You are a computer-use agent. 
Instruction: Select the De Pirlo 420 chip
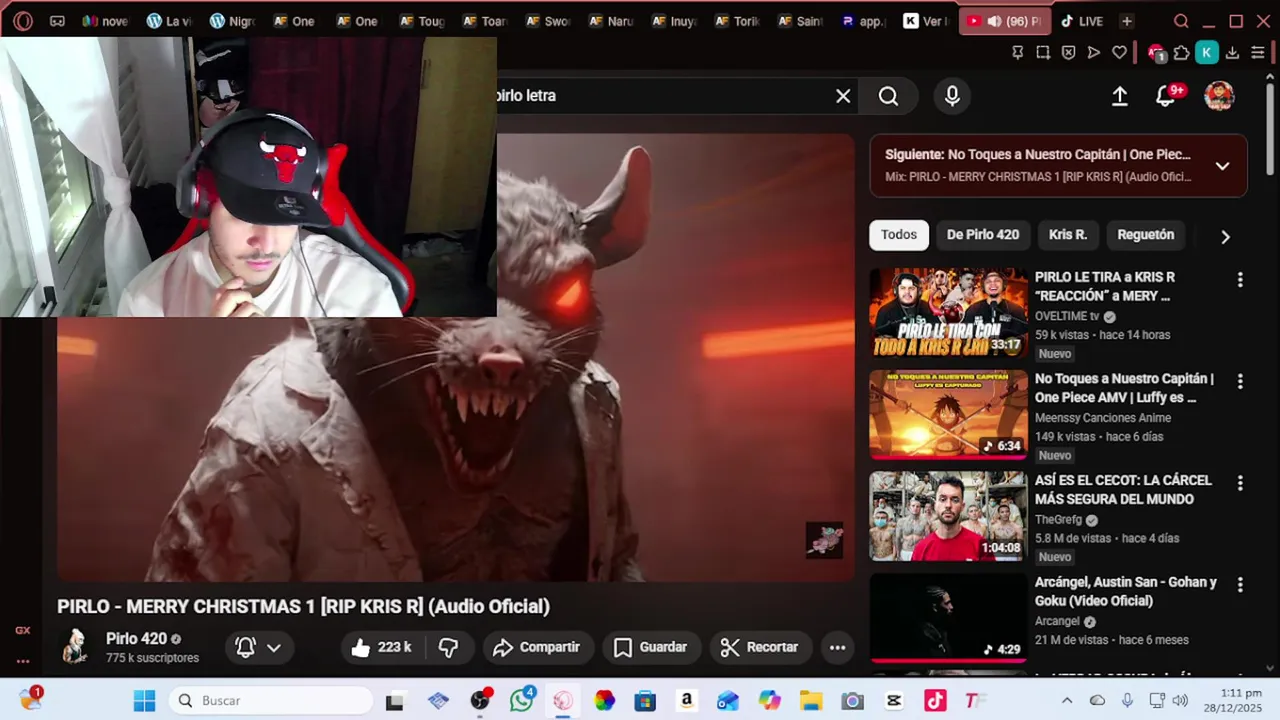(983, 235)
